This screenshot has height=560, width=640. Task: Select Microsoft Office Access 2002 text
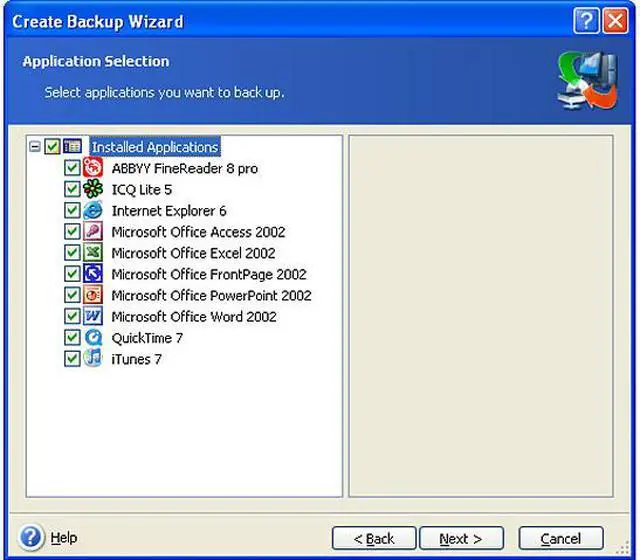coord(198,232)
